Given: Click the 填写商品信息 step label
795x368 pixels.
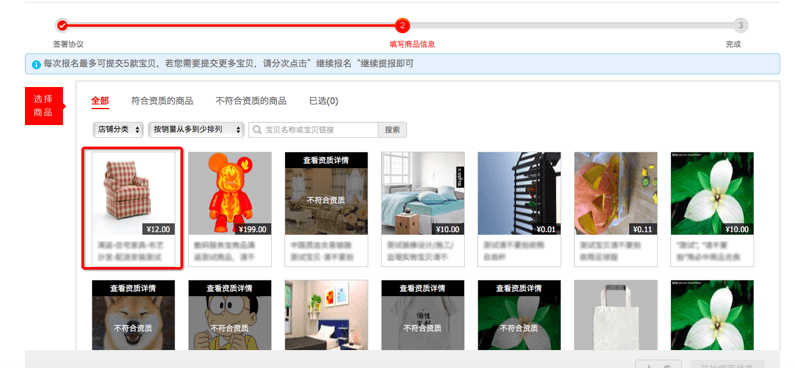Looking at the screenshot, I should tap(412, 45).
